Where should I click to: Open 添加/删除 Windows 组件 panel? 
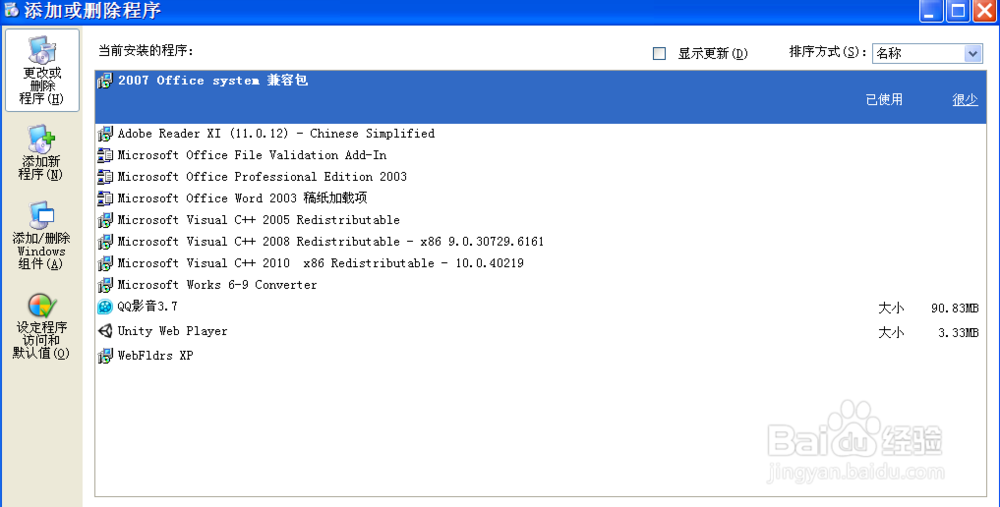tap(42, 236)
